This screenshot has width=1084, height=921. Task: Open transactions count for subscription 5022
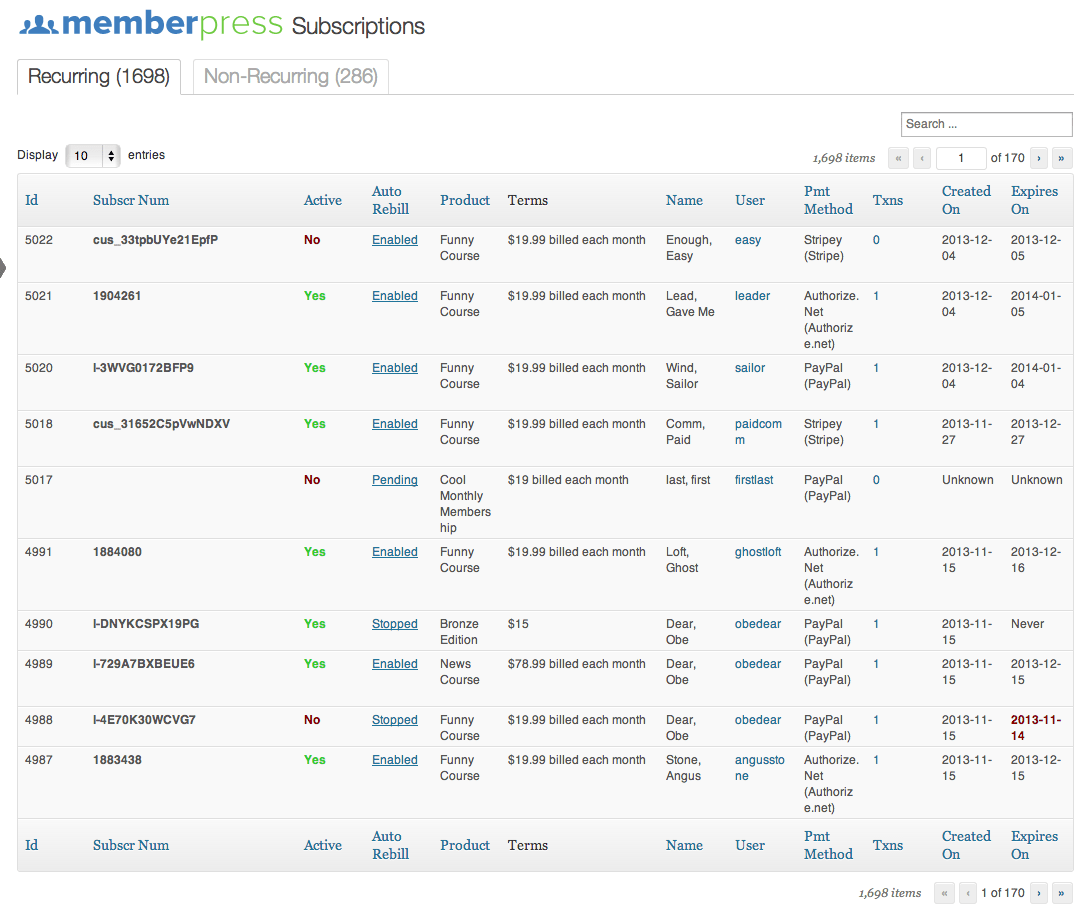point(876,240)
